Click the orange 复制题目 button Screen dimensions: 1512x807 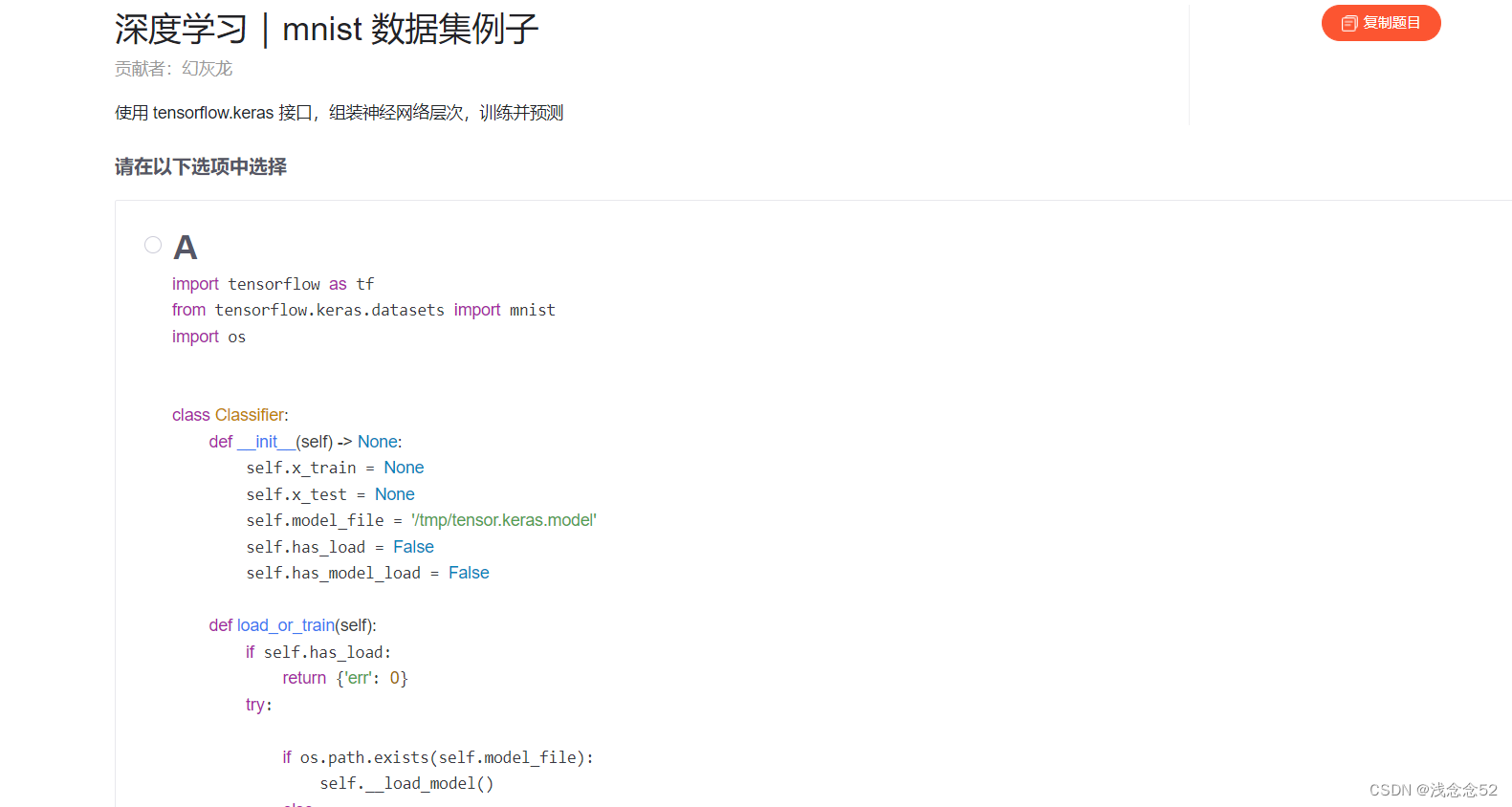click(x=1380, y=23)
